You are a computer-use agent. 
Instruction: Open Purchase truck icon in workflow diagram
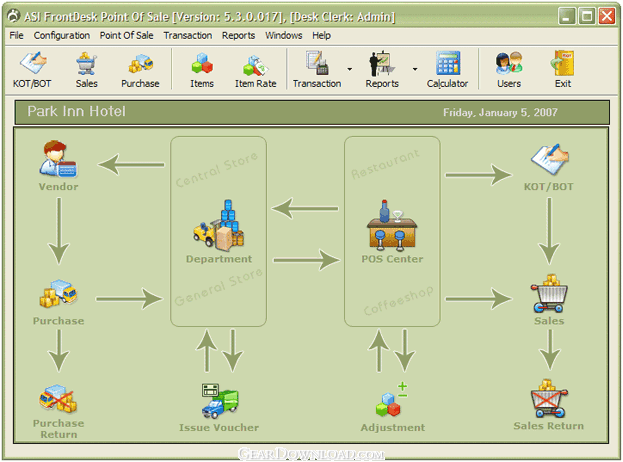tap(58, 293)
